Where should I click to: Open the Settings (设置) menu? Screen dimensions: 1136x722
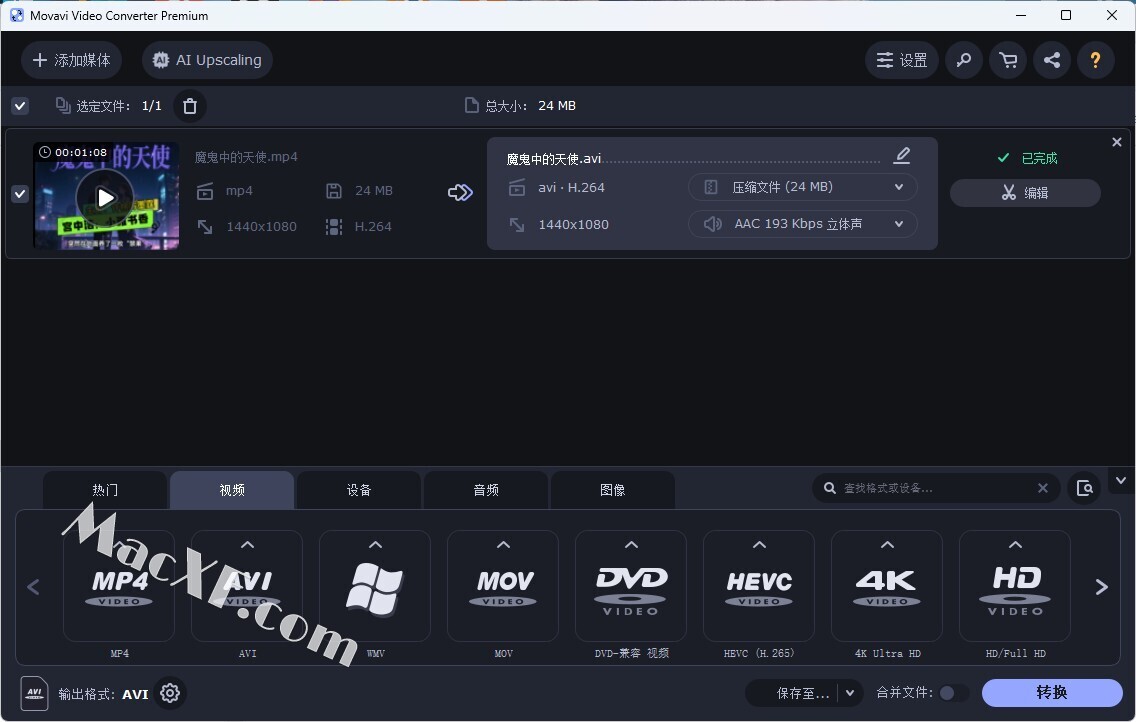[901, 60]
